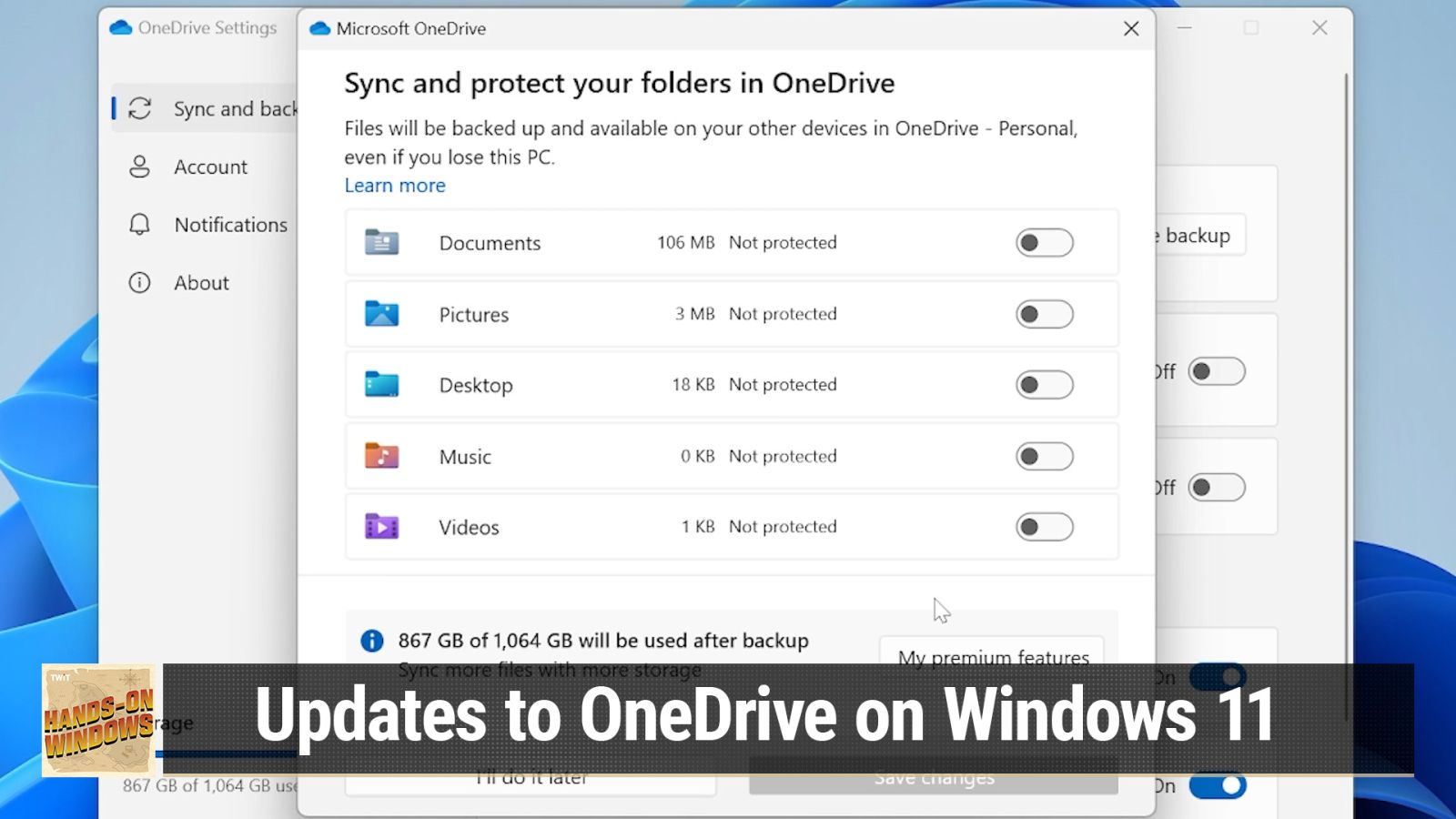1456x819 pixels.
Task: Click the OneDrive cloud icon in dialog title
Action: (x=319, y=28)
